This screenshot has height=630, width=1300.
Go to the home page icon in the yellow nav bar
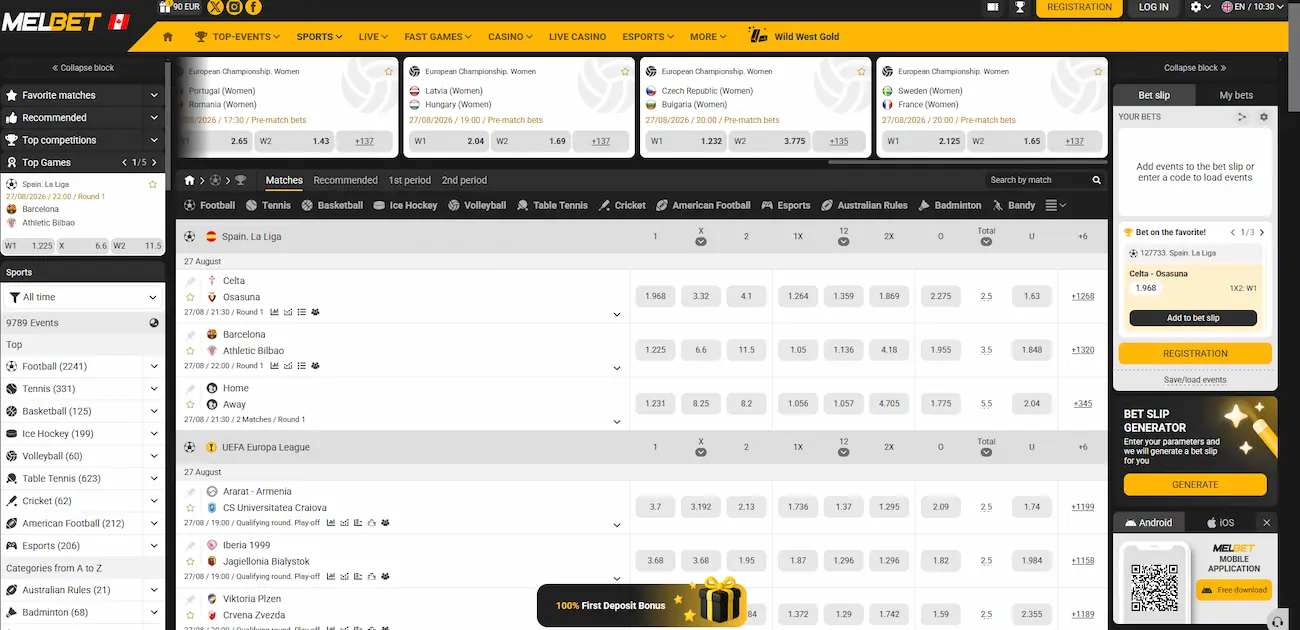click(x=168, y=37)
